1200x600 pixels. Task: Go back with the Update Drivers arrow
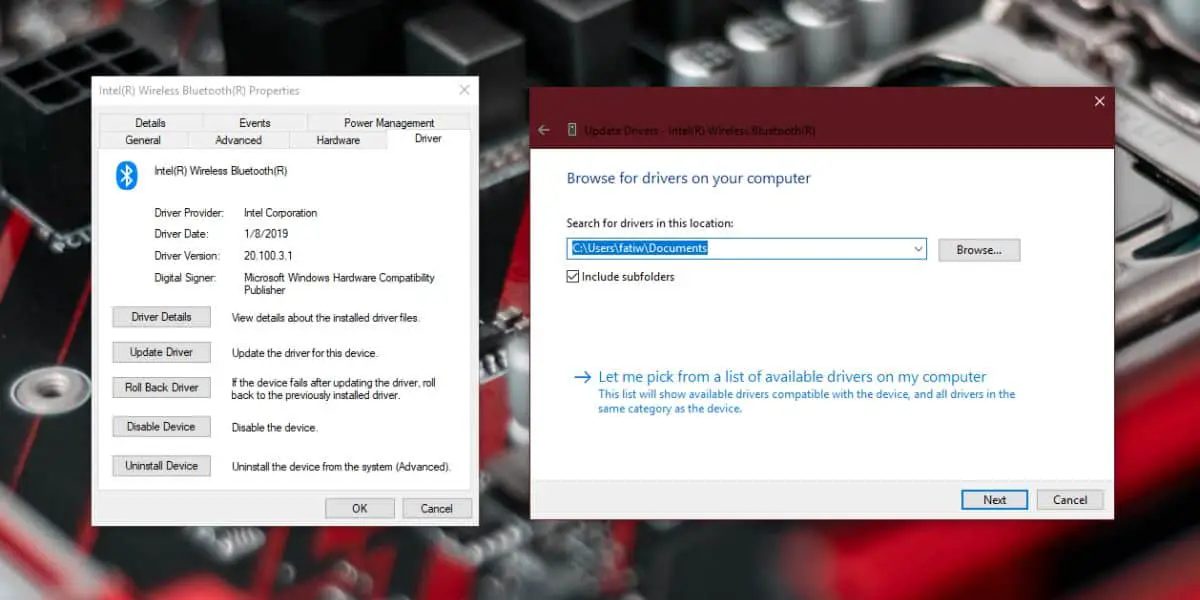click(x=544, y=130)
